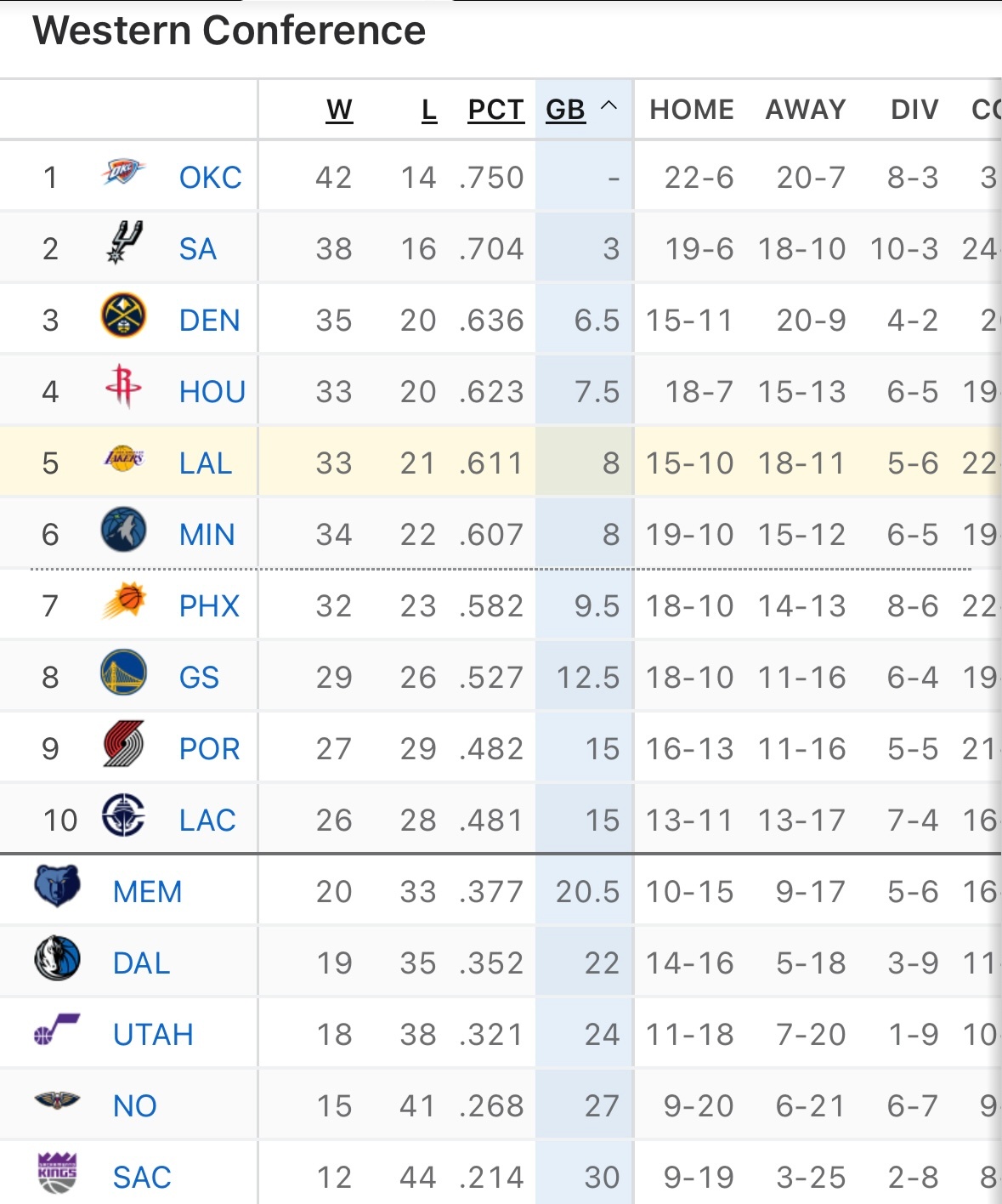Click the Golden State Warriors logo
The width and height of the screenshot is (1002, 1204).
coord(123,673)
